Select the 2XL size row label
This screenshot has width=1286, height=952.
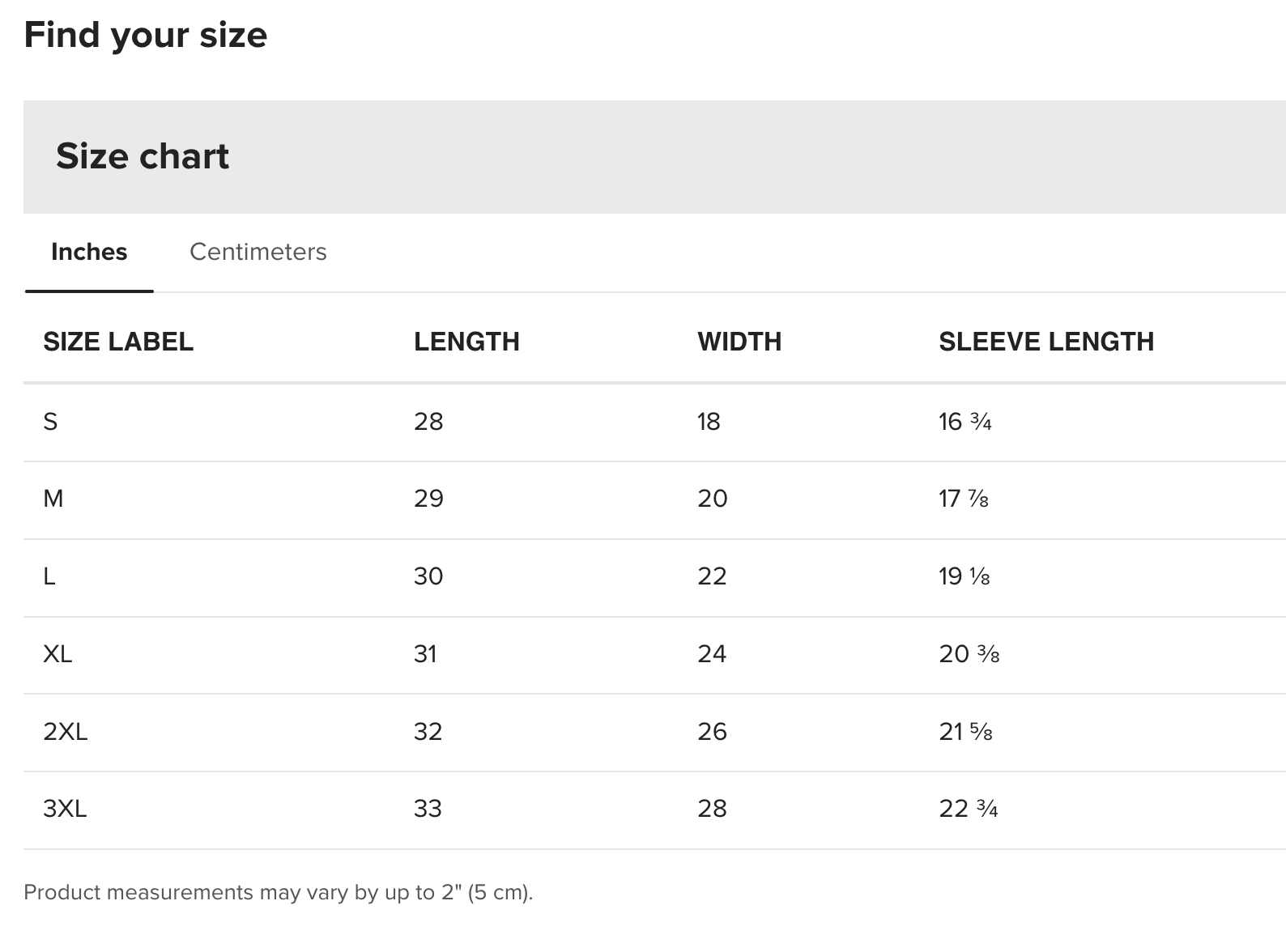pos(66,732)
